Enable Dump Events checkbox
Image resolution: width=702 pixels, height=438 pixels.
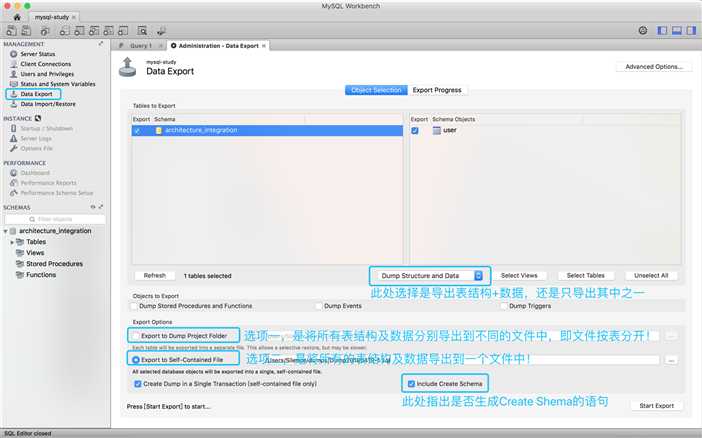(x=319, y=306)
